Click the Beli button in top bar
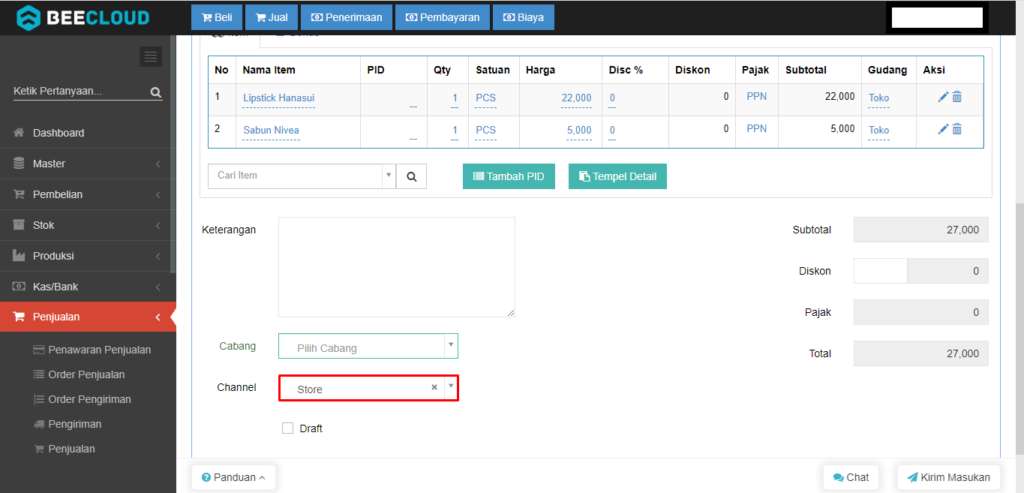This screenshot has width=1024, height=493. tap(217, 18)
